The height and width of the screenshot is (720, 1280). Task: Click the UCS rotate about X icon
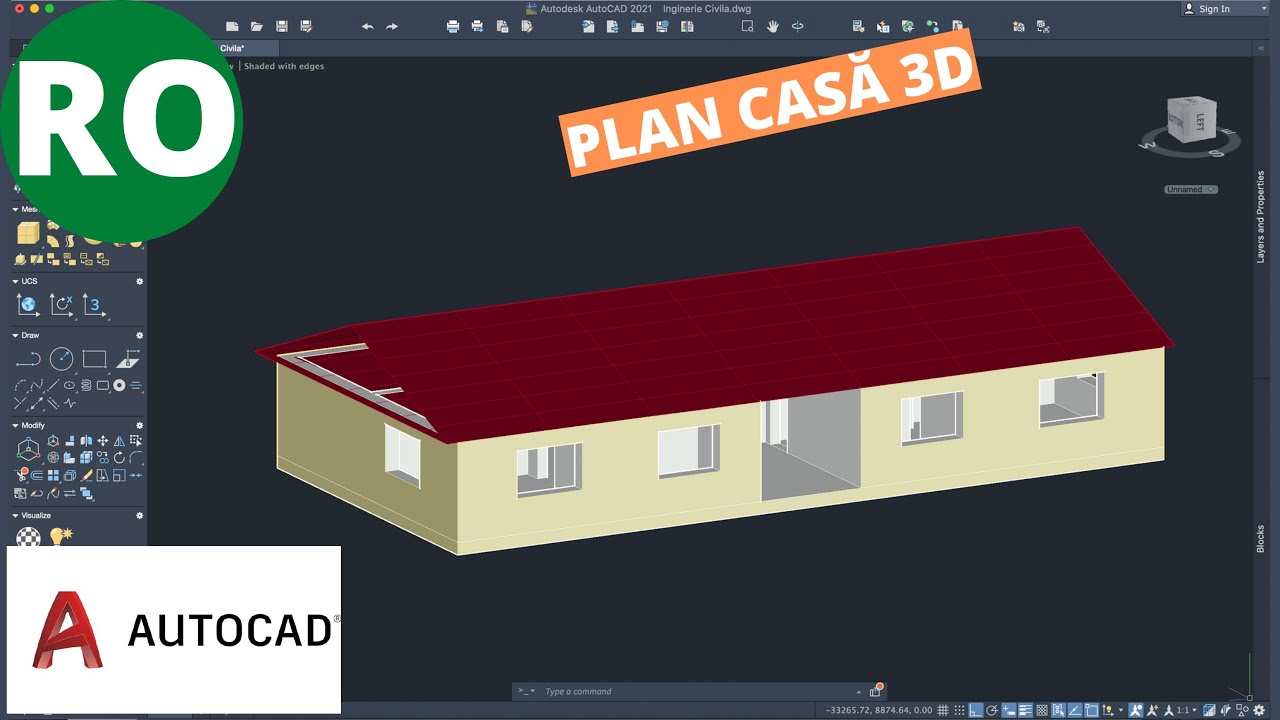(61, 305)
